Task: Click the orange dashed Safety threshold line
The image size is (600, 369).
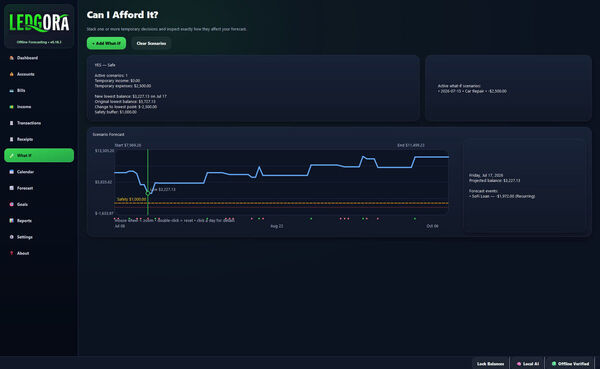Action: 282,203
